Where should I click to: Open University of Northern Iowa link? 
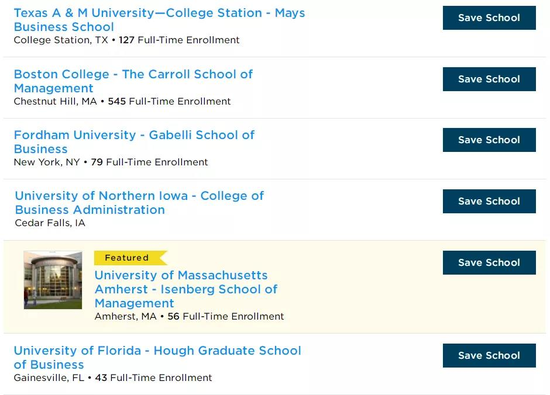coord(139,202)
